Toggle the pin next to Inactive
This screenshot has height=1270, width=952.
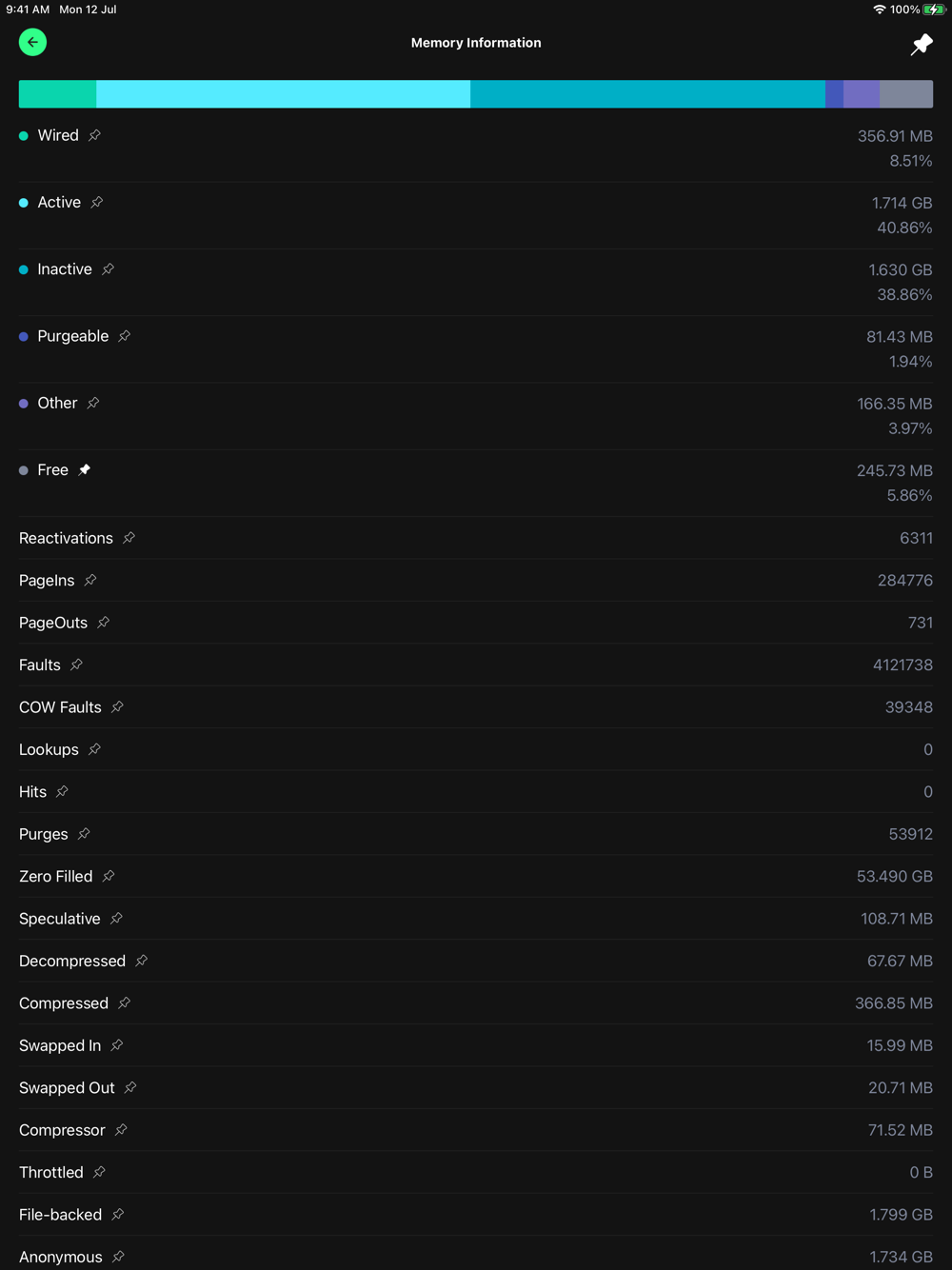point(109,269)
